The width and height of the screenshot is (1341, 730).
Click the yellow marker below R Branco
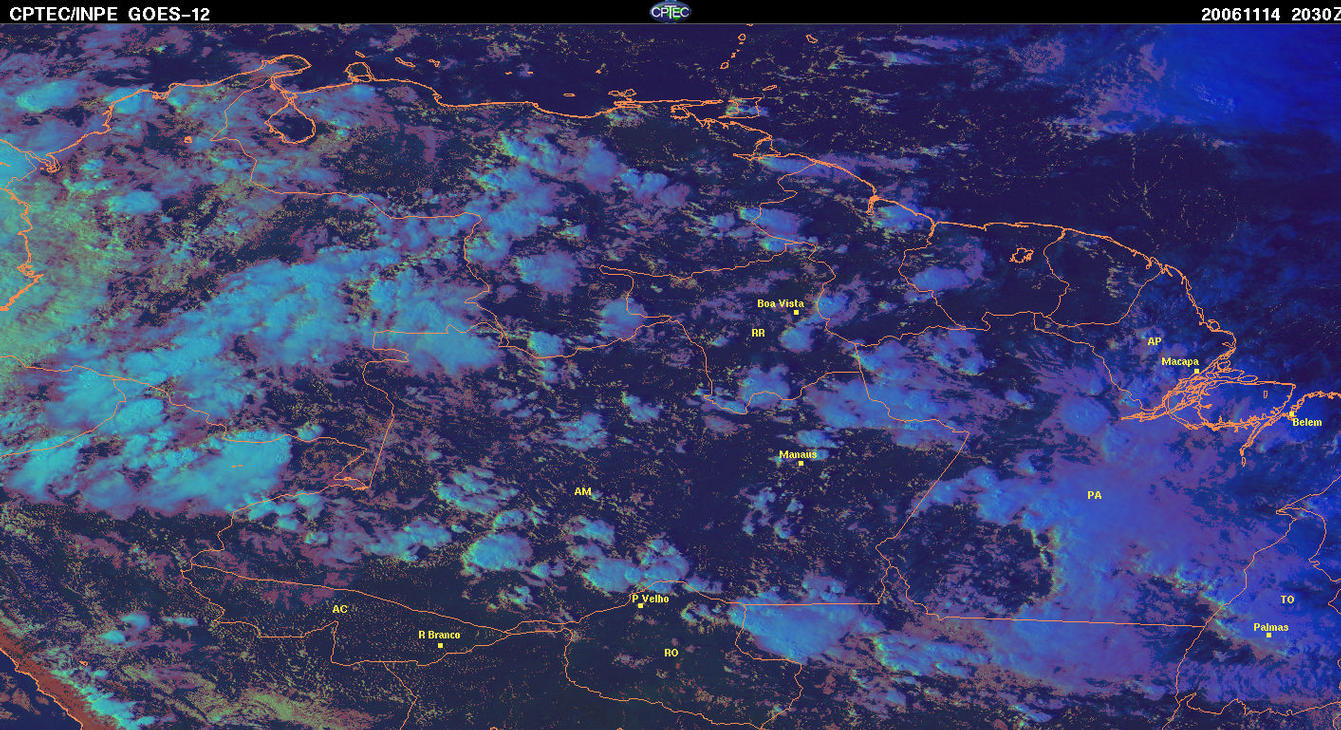coord(441,645)
